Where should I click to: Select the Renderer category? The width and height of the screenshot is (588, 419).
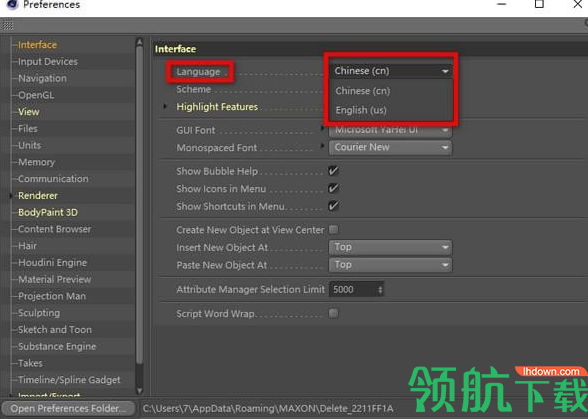tap(38, 196)
